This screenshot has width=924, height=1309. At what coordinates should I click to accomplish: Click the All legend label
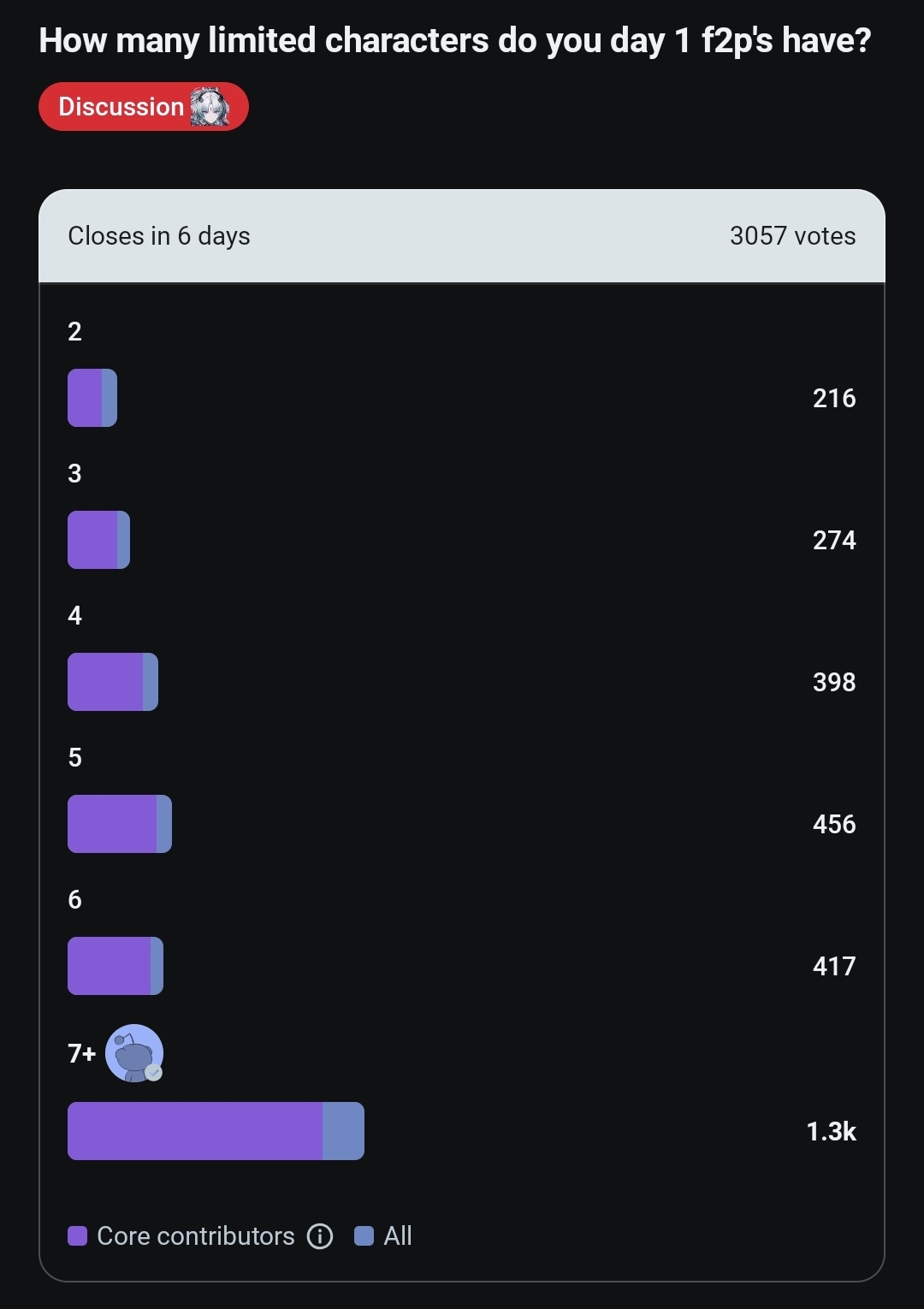coord(398,1236)
